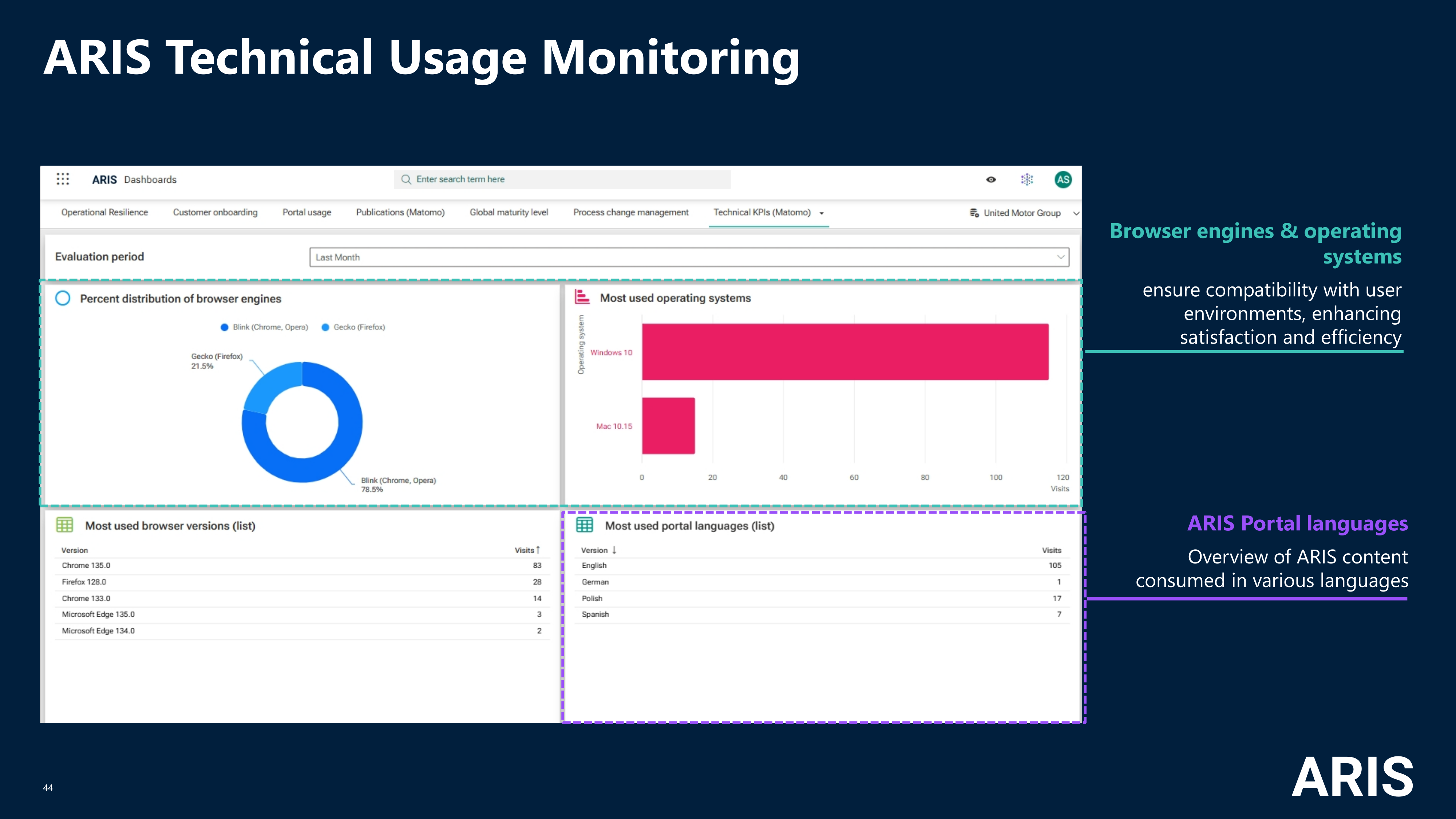Screen dimensions: 1456x819
Task: Select the Firefox 128.0 row
Action: (x=302, y=582)
